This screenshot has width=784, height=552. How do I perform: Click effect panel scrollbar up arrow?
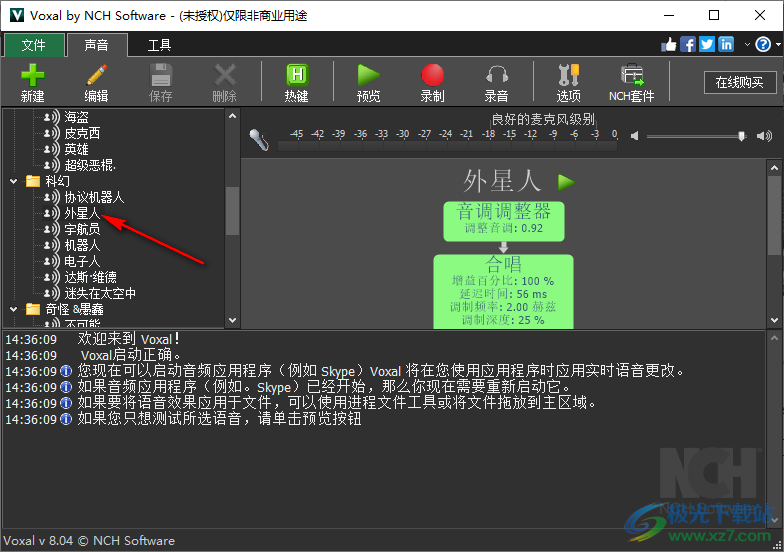(774, 168)
